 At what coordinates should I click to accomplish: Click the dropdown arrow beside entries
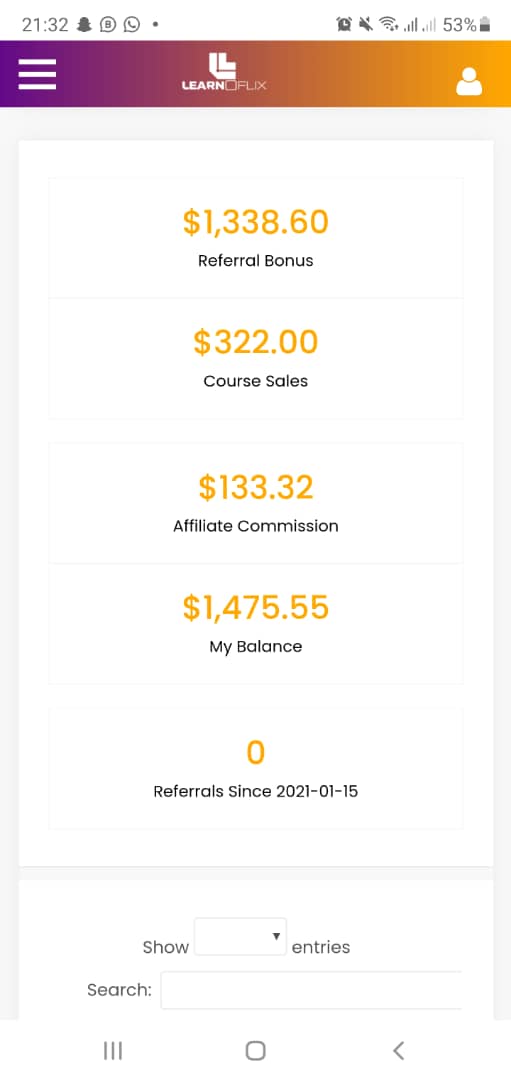point(276,936)
